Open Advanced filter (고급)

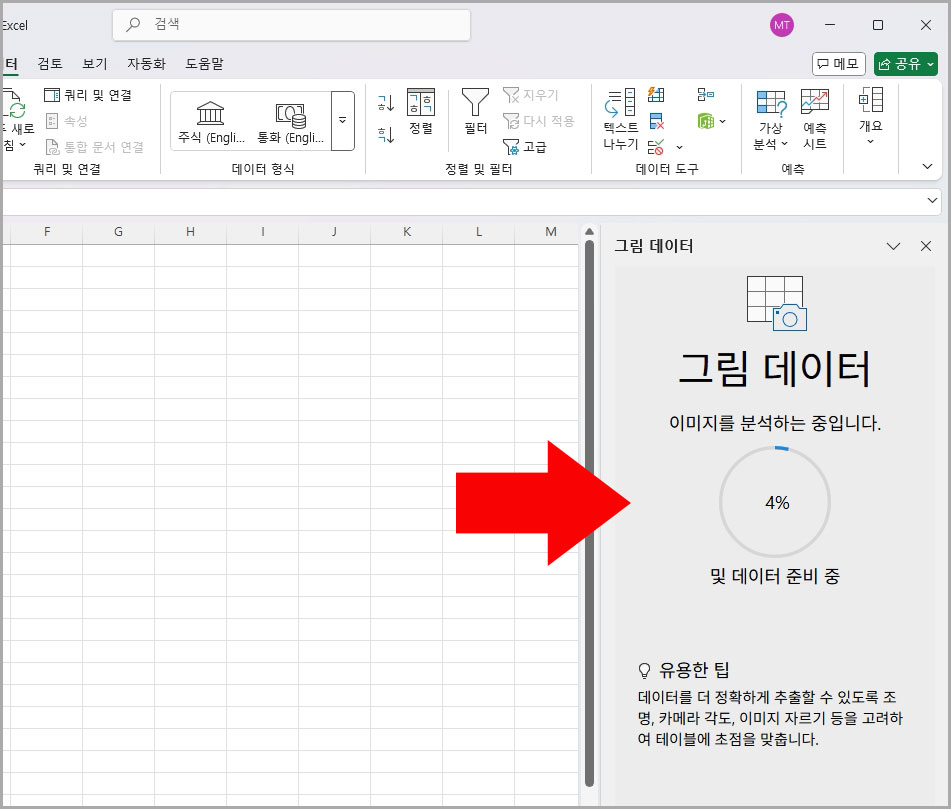click(x=525, y=147)
